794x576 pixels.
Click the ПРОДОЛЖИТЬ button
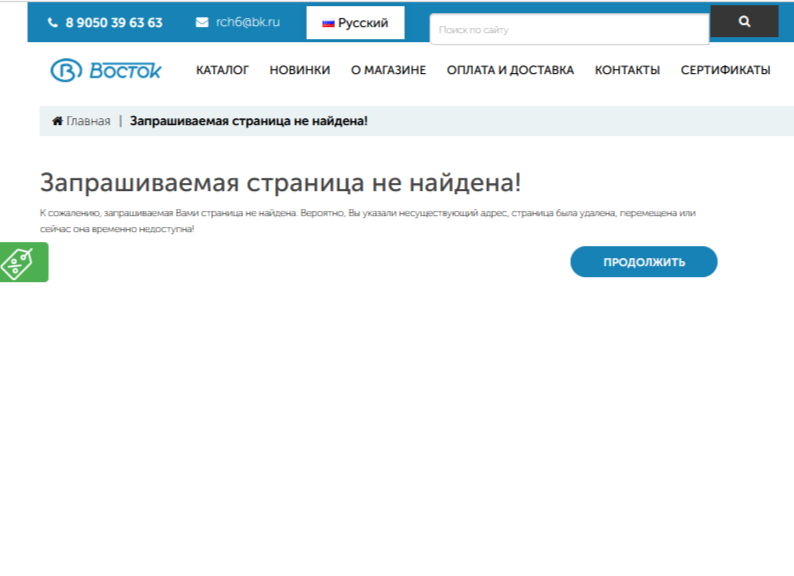pos(644,261)
